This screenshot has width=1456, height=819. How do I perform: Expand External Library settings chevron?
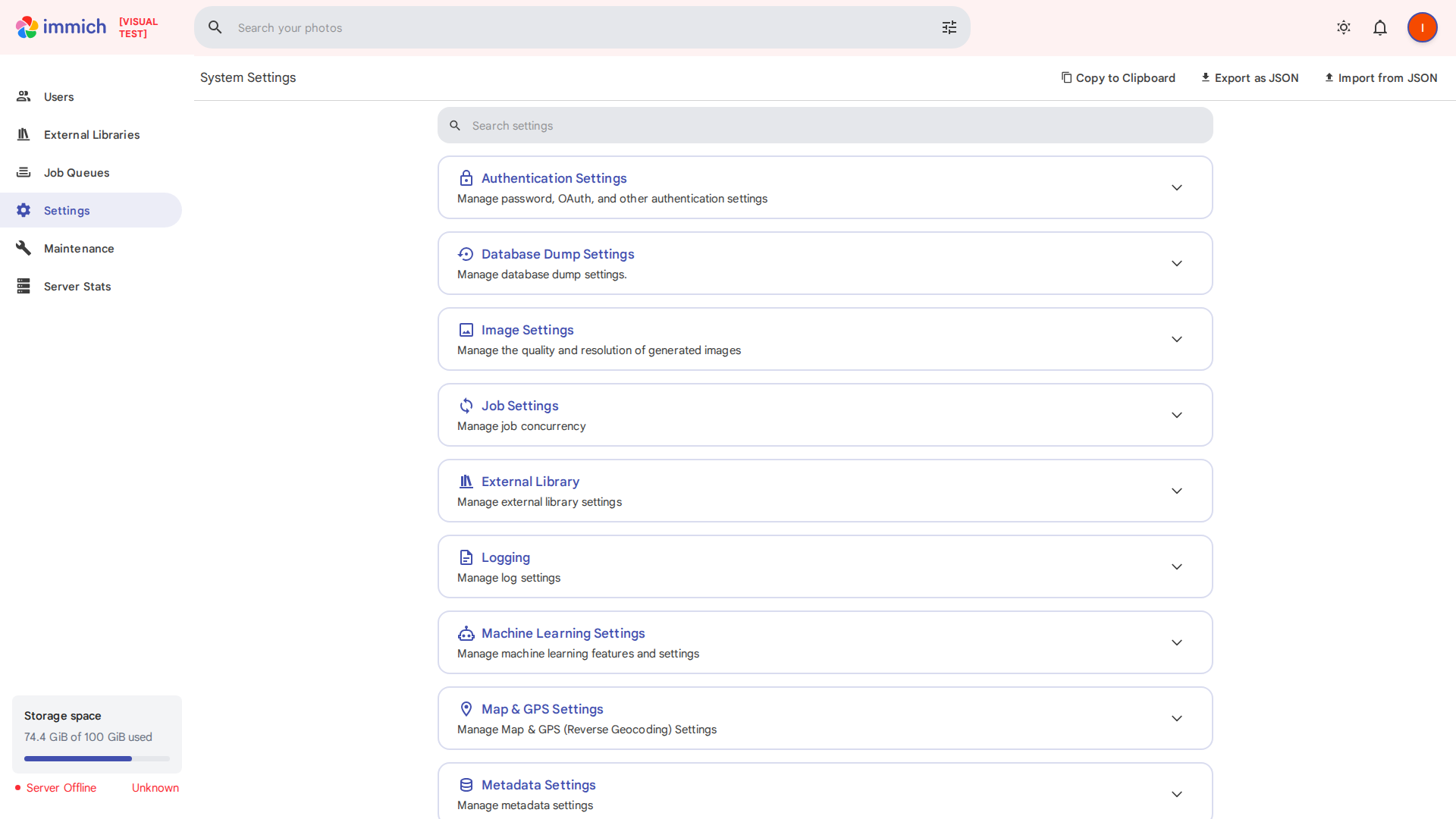pyautogui.click(x=1176, y=491)
